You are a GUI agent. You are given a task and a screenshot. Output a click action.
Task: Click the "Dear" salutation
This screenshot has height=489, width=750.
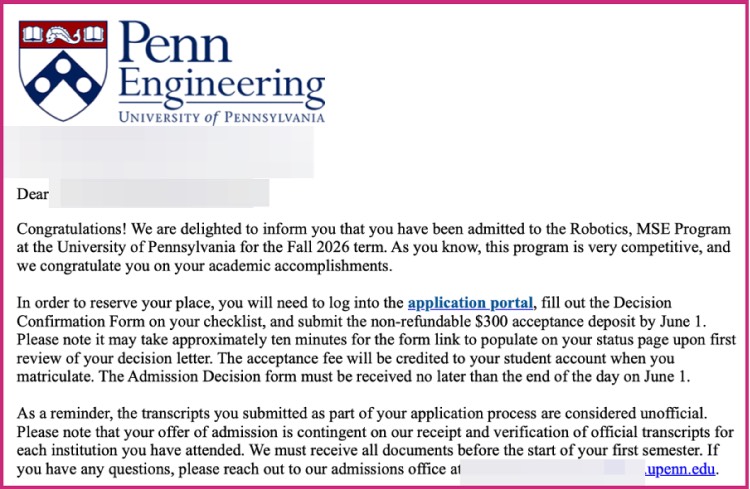33,194
